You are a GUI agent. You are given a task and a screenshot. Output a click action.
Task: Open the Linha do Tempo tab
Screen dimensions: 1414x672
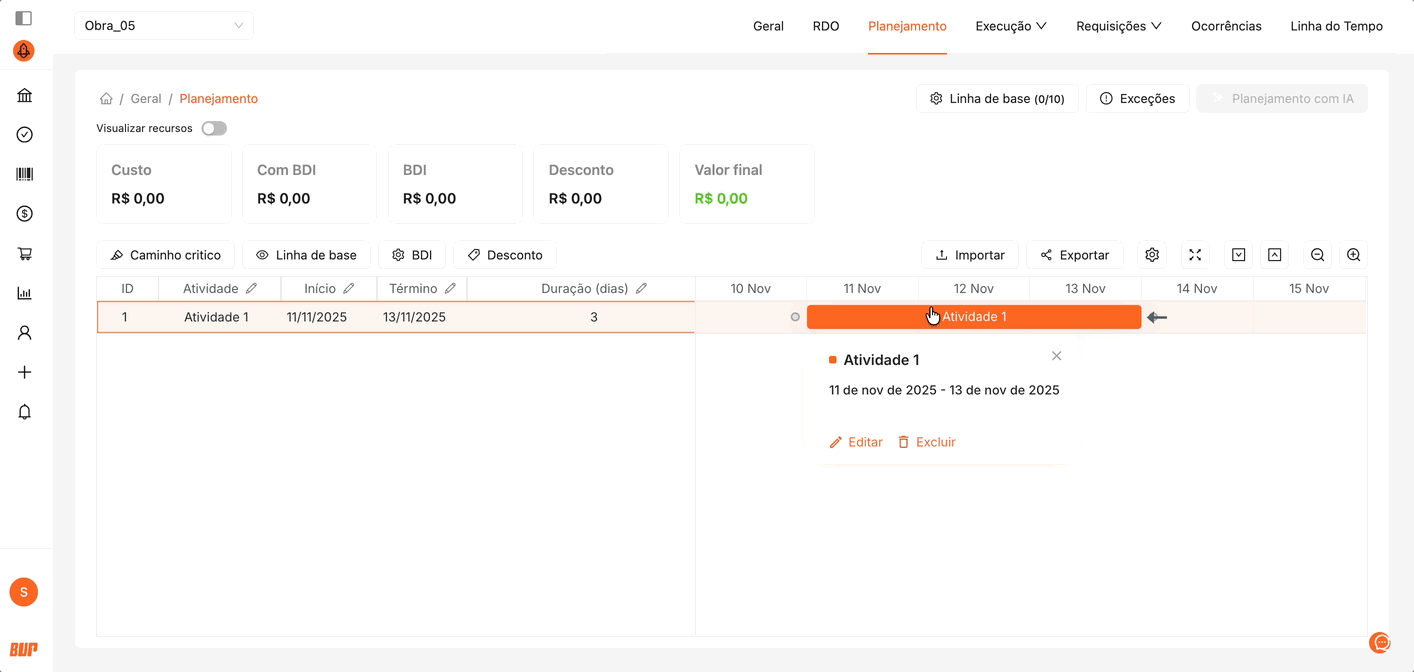pyautogui.click(x=1336, y=26)
